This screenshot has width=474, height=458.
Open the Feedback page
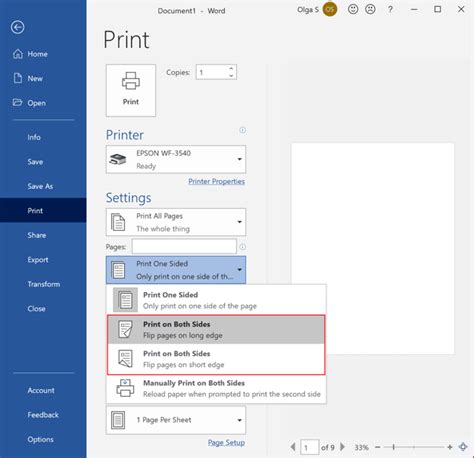click(43, 415)
